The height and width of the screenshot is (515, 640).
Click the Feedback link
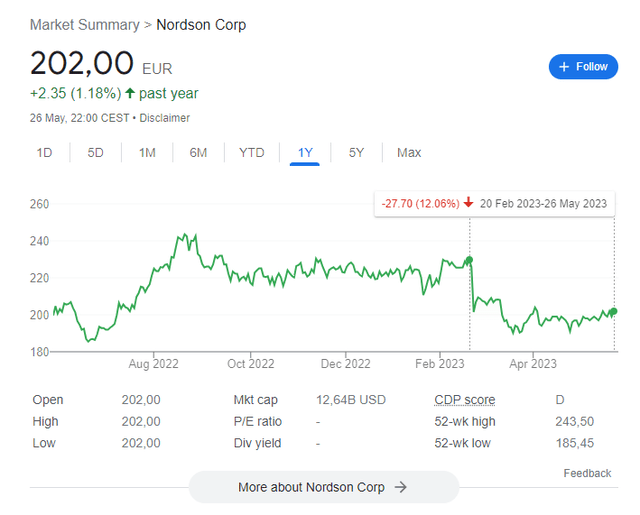point(587,473)
